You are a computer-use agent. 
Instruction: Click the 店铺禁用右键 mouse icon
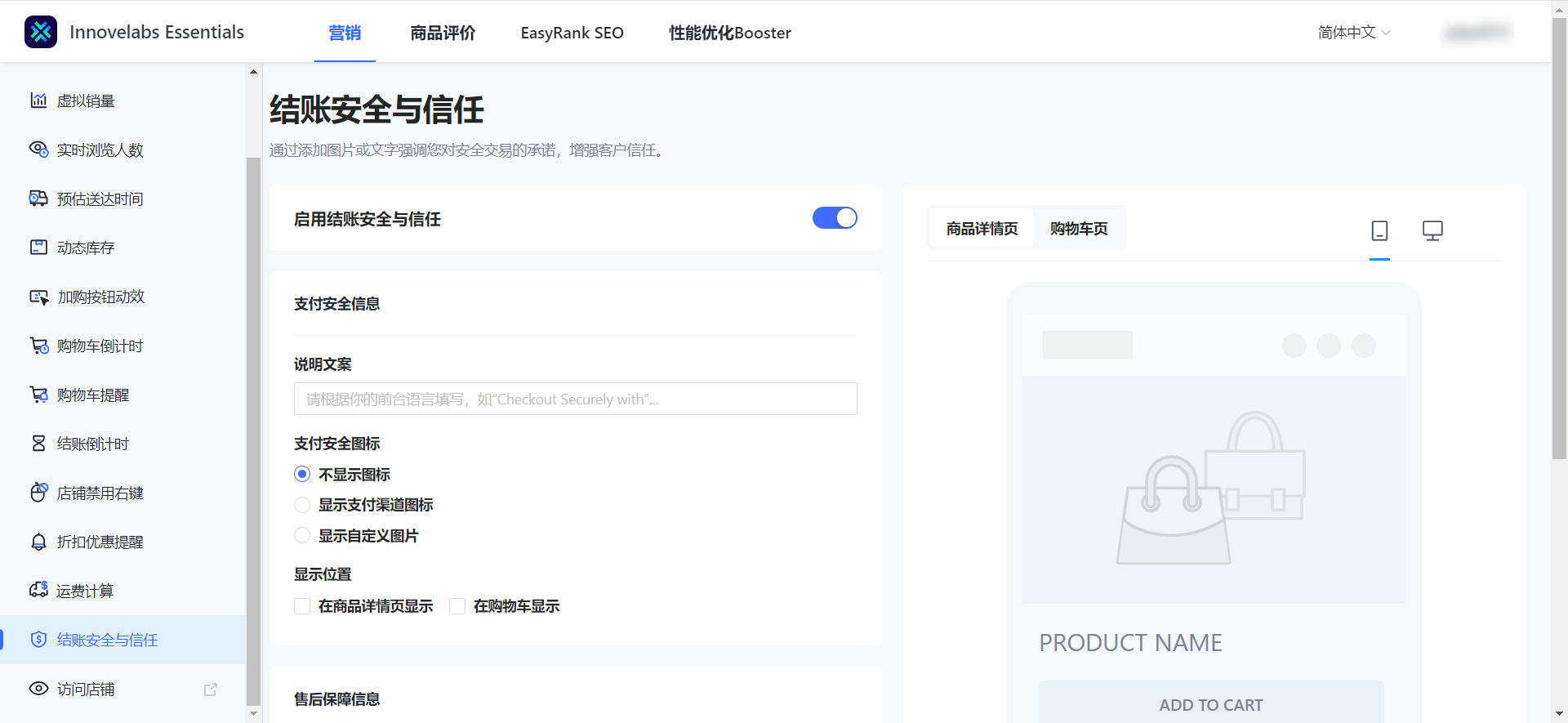pos(38,493)
